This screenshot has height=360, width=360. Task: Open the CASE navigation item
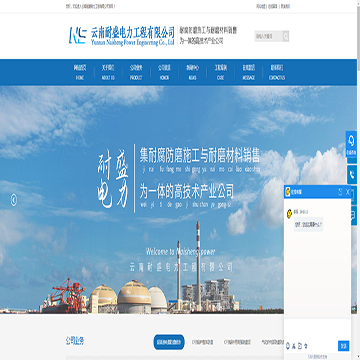(x=221, y=72)
